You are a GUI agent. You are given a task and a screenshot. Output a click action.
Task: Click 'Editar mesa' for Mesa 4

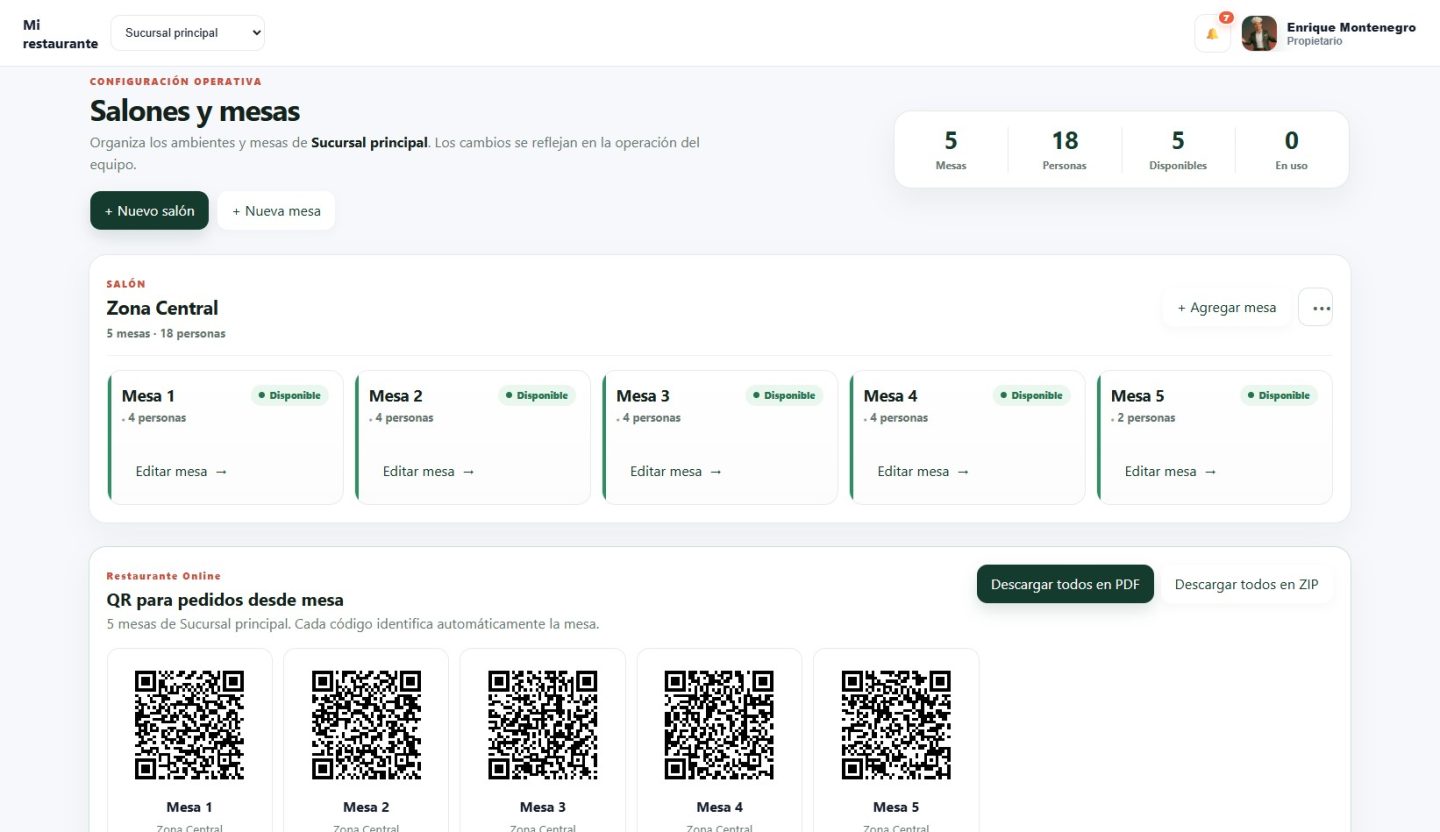(923, 471)
